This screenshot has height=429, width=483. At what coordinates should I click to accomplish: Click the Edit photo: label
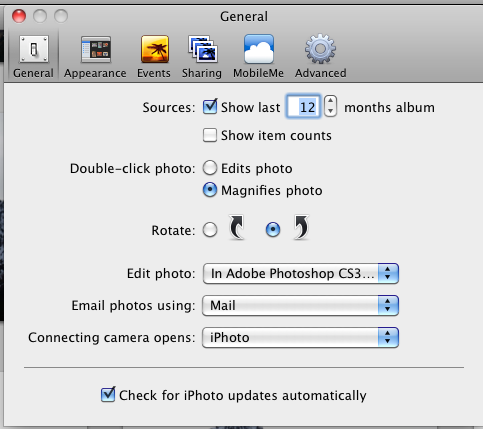[x=161, y=274]
